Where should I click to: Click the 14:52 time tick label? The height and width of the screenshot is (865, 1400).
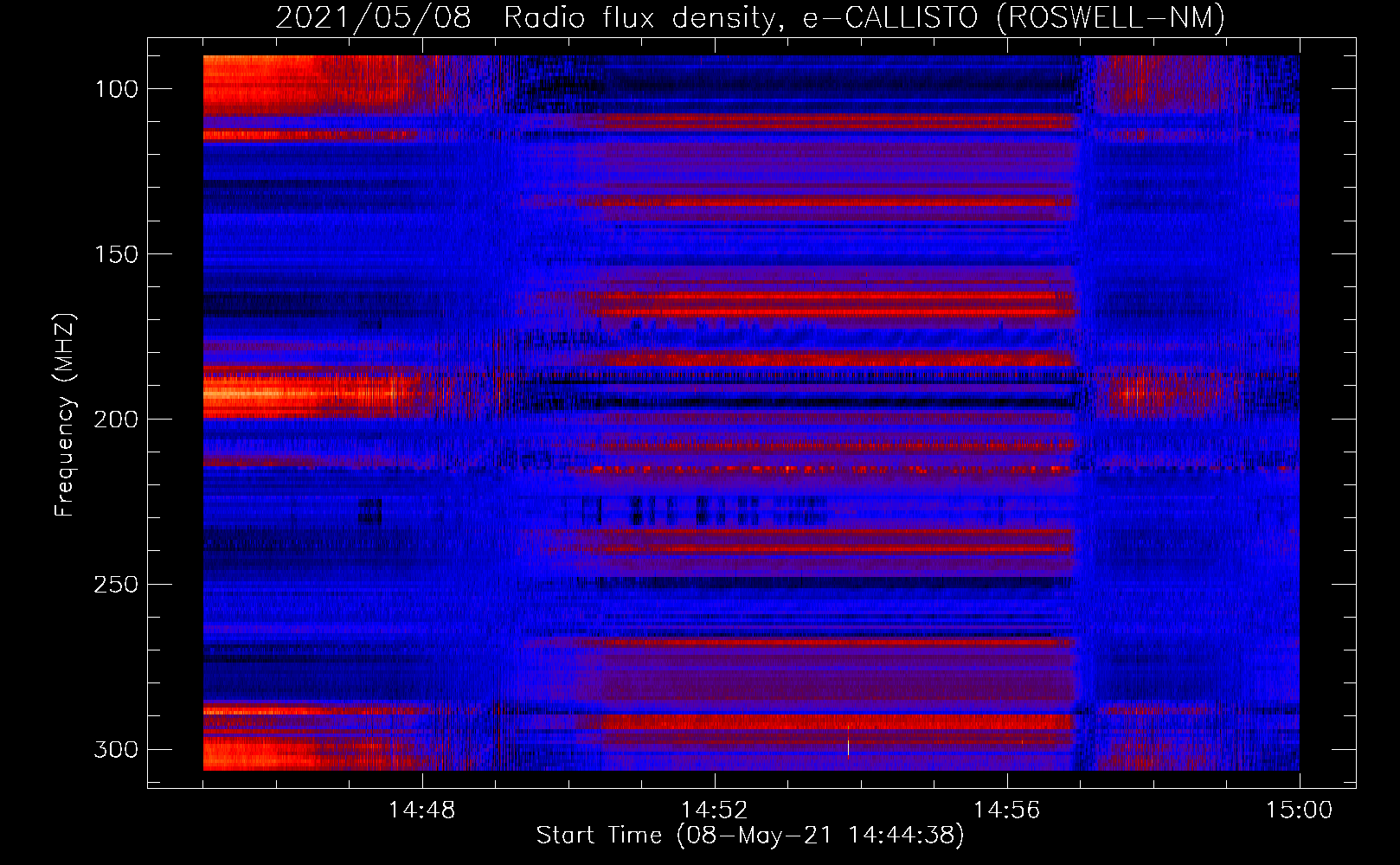pos(714,811)
